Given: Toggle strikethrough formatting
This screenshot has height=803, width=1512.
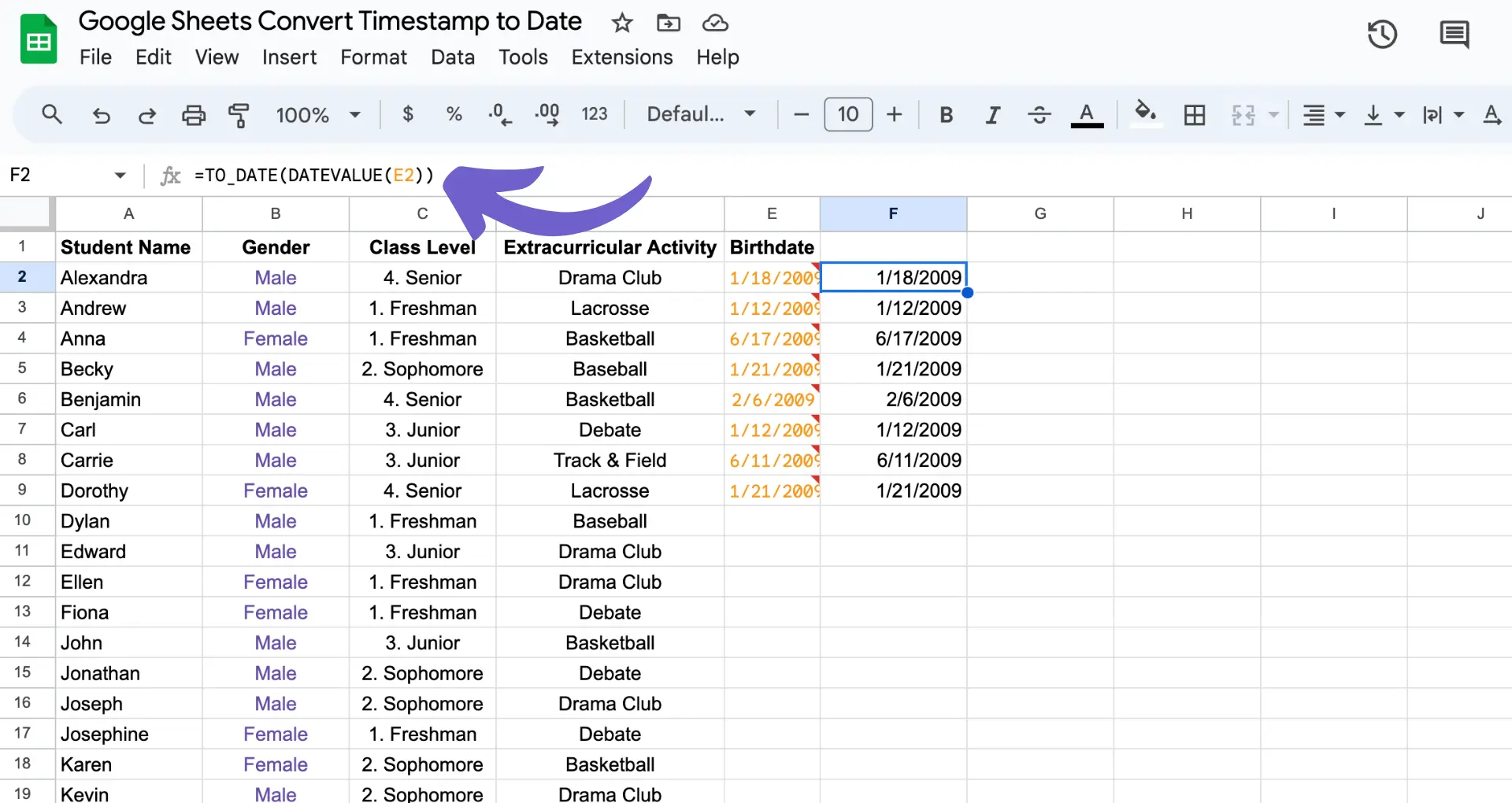Looking at the screenshot, I should click(1039, 115).
